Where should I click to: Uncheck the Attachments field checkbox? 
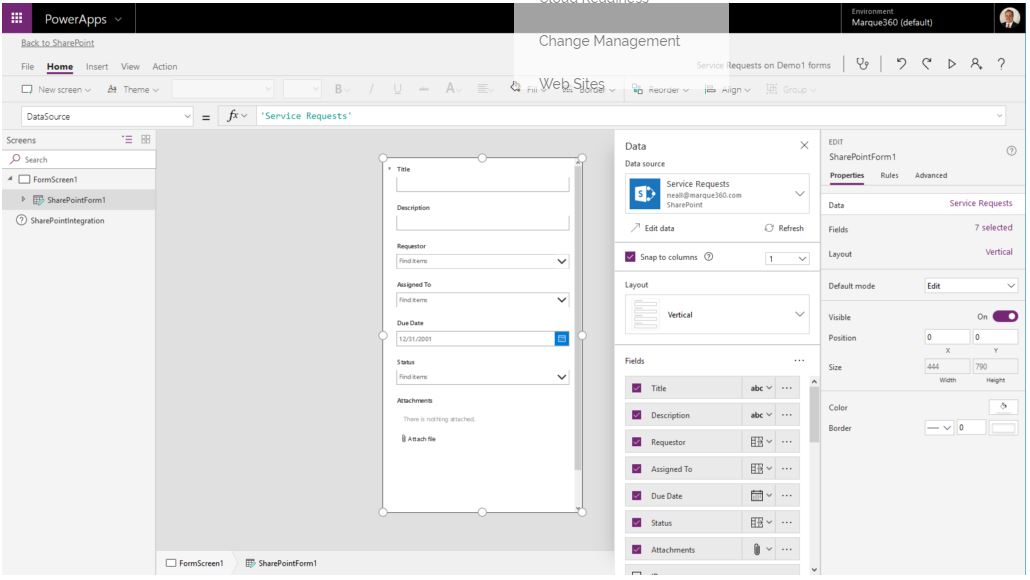point(637,550)
